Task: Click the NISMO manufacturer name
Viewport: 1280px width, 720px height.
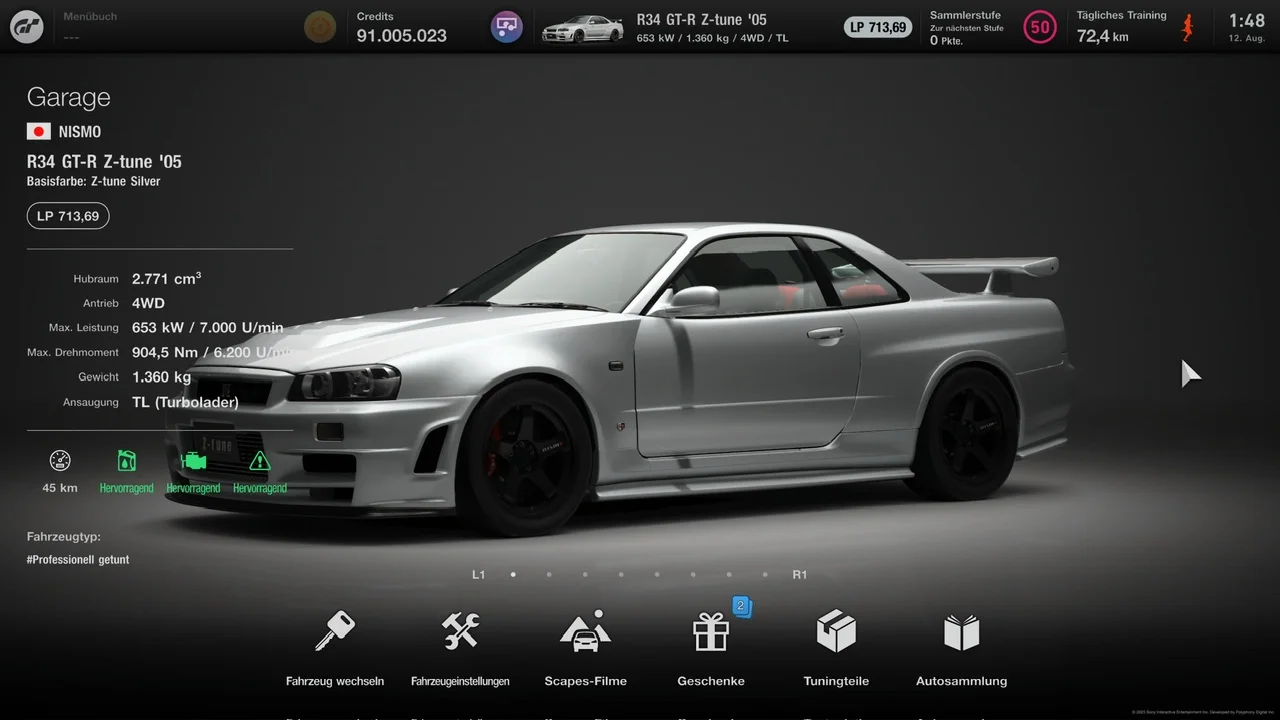Action: pos(80,132)
